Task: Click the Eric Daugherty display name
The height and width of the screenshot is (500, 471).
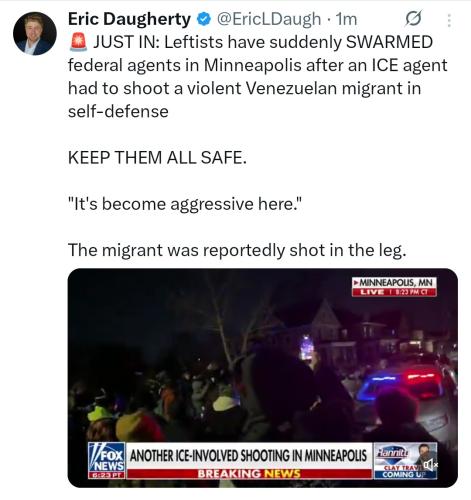Action: 129,19
